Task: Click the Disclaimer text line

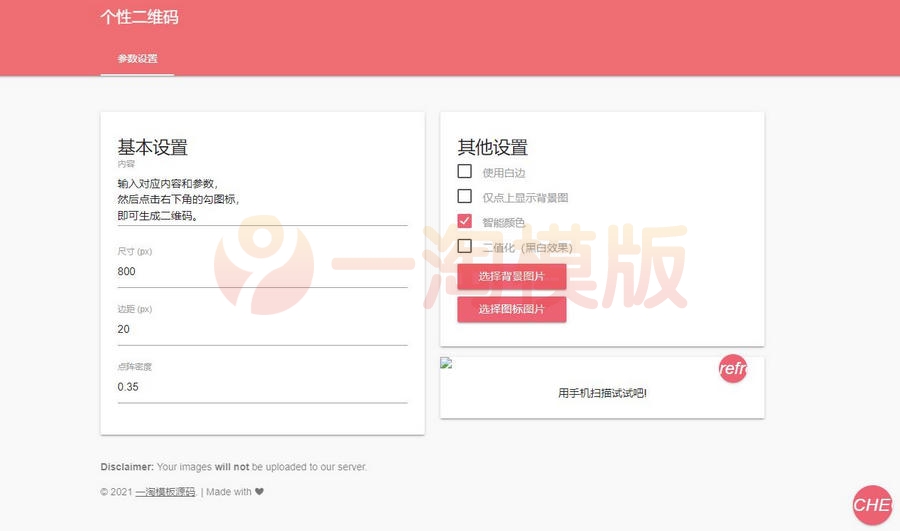Action: pos(234,467)
